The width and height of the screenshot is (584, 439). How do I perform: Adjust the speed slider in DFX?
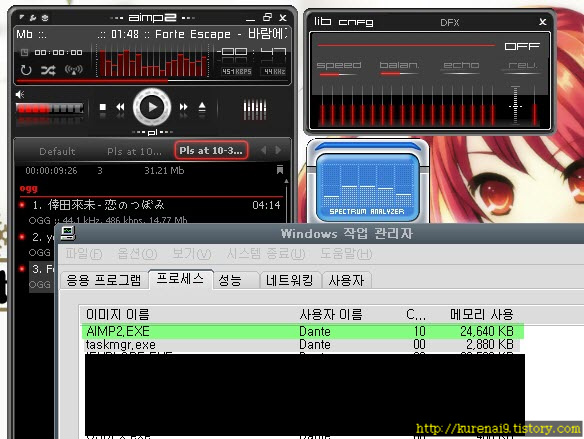coord(339,74)
